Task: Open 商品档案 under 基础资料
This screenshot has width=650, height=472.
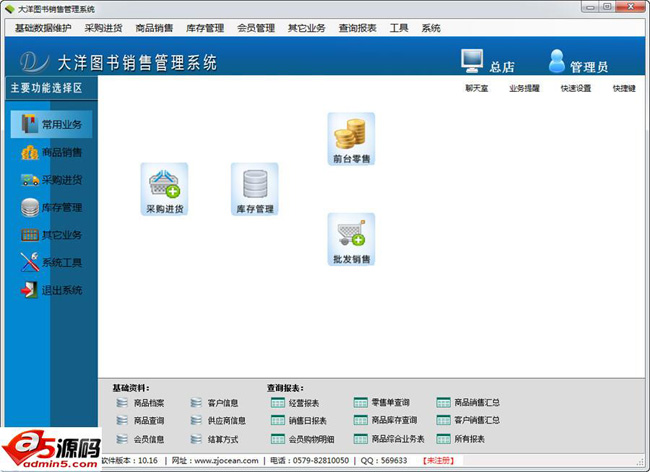Action: [x=141, y=403]
